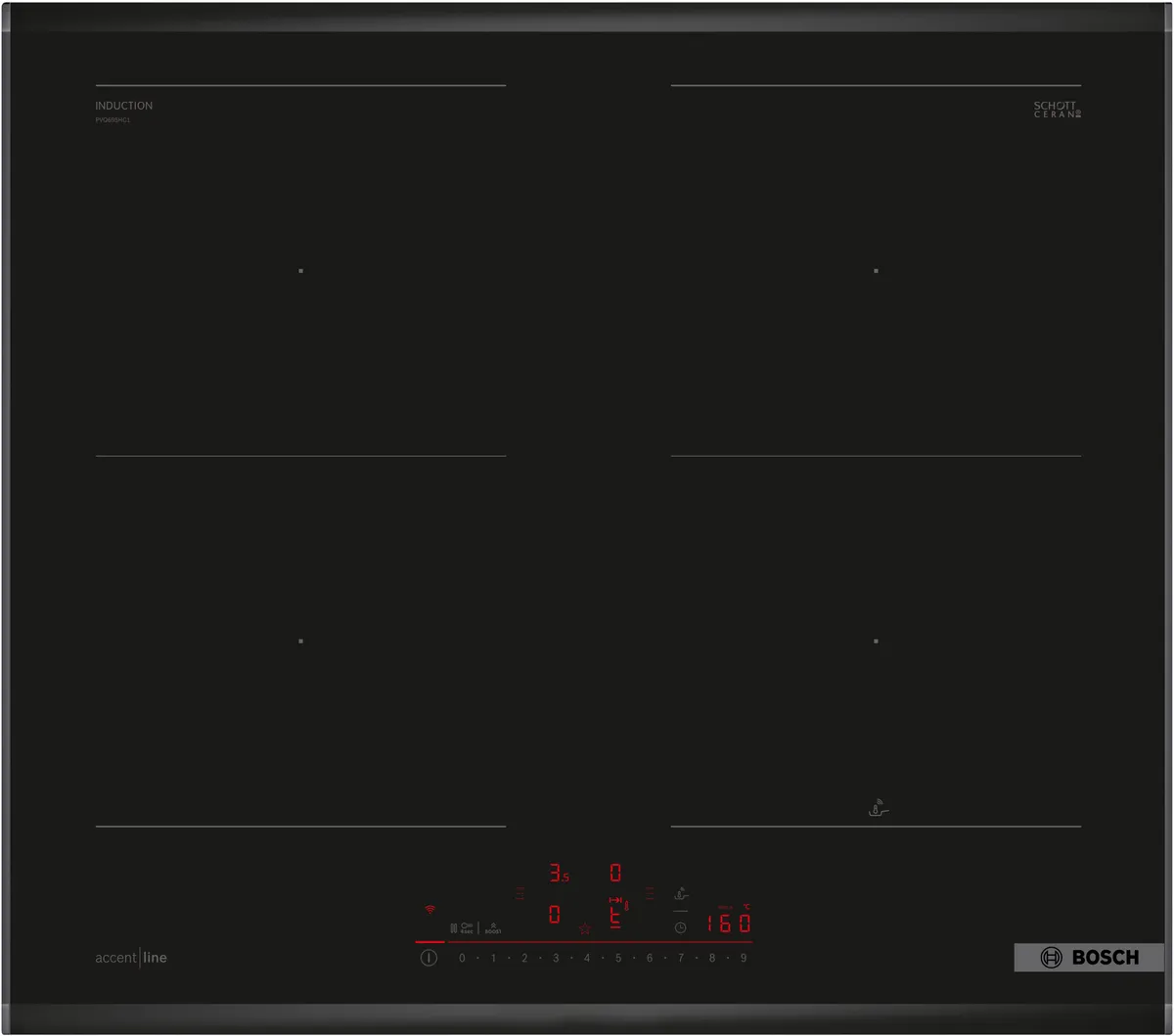This screenshot has width=1174, height=1036.
Task: Tap power level 0 to switch off zone
Action: pos(461,957)
